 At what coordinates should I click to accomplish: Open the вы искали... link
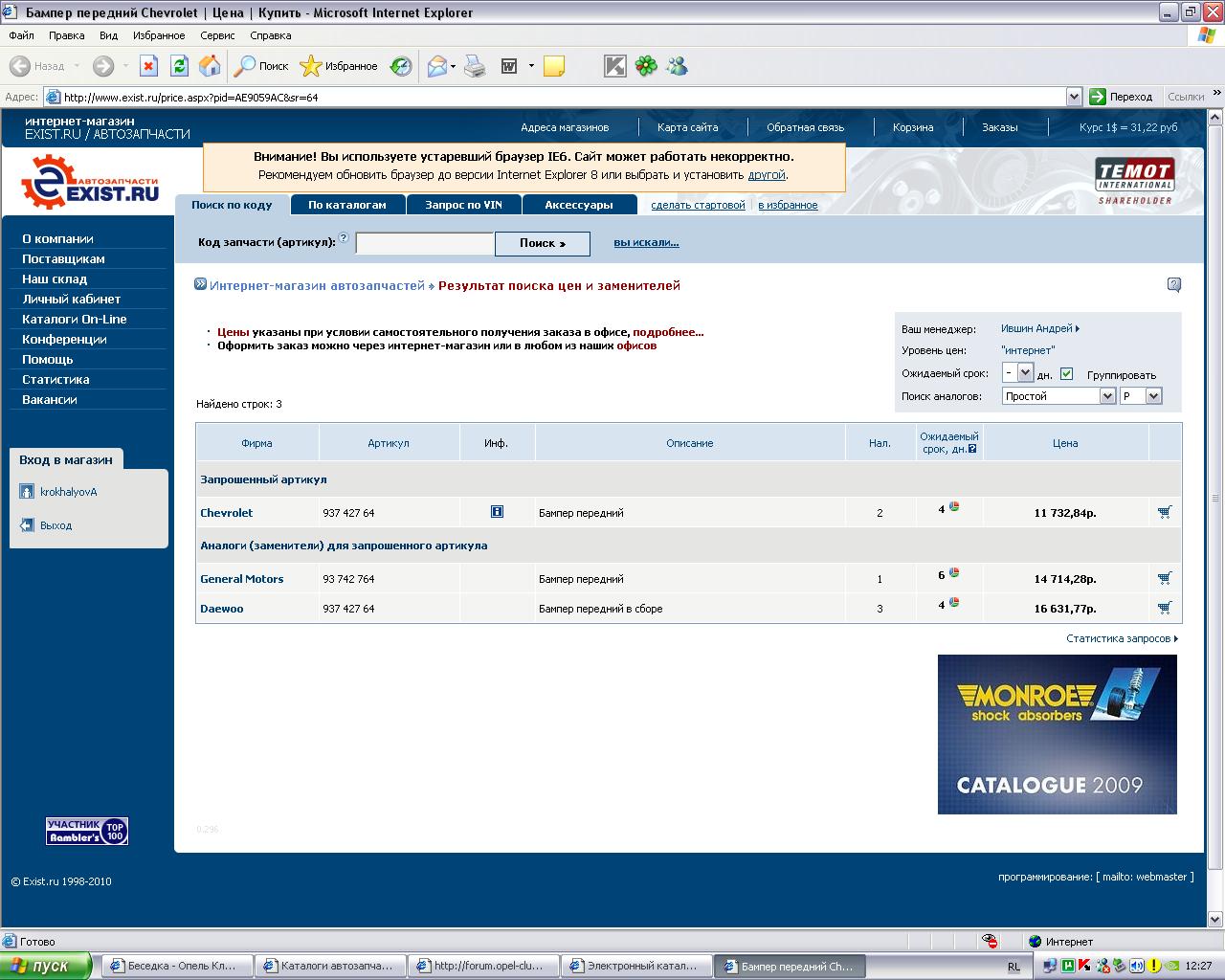[646, 242]
